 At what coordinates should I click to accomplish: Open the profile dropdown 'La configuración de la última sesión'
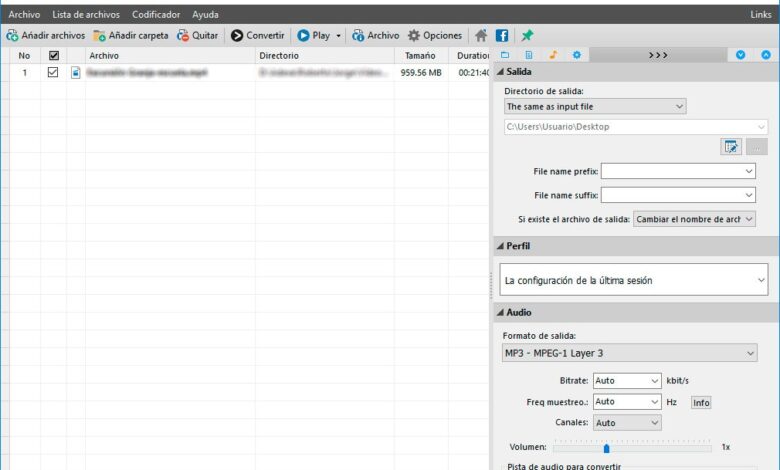coord(634,280)
